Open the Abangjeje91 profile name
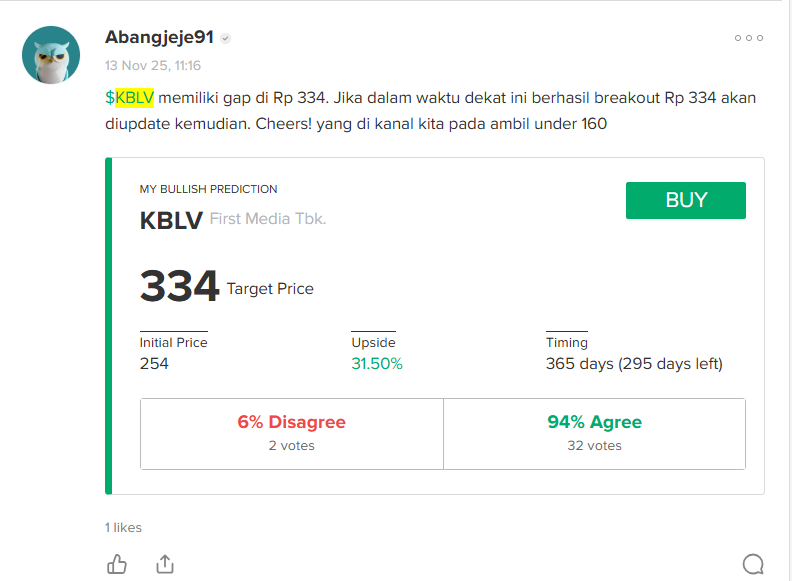 tap(159, 38)
